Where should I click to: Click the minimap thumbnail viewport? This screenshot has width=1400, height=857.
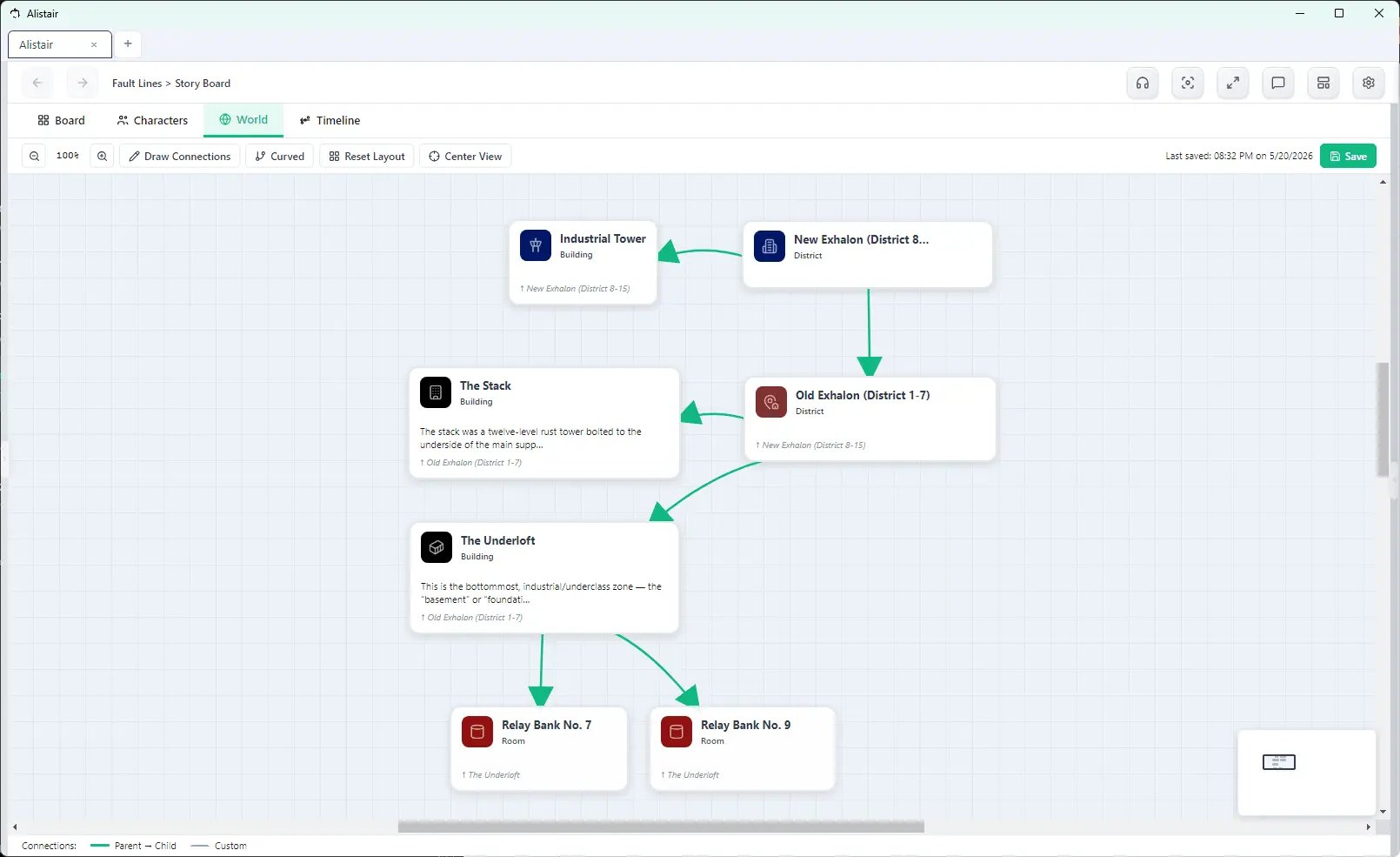coord(1279,762)
